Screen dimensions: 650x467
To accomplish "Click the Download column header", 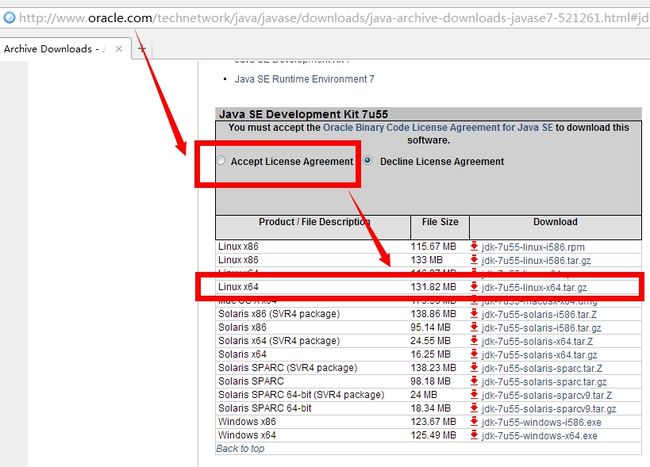I will [555, 222].
